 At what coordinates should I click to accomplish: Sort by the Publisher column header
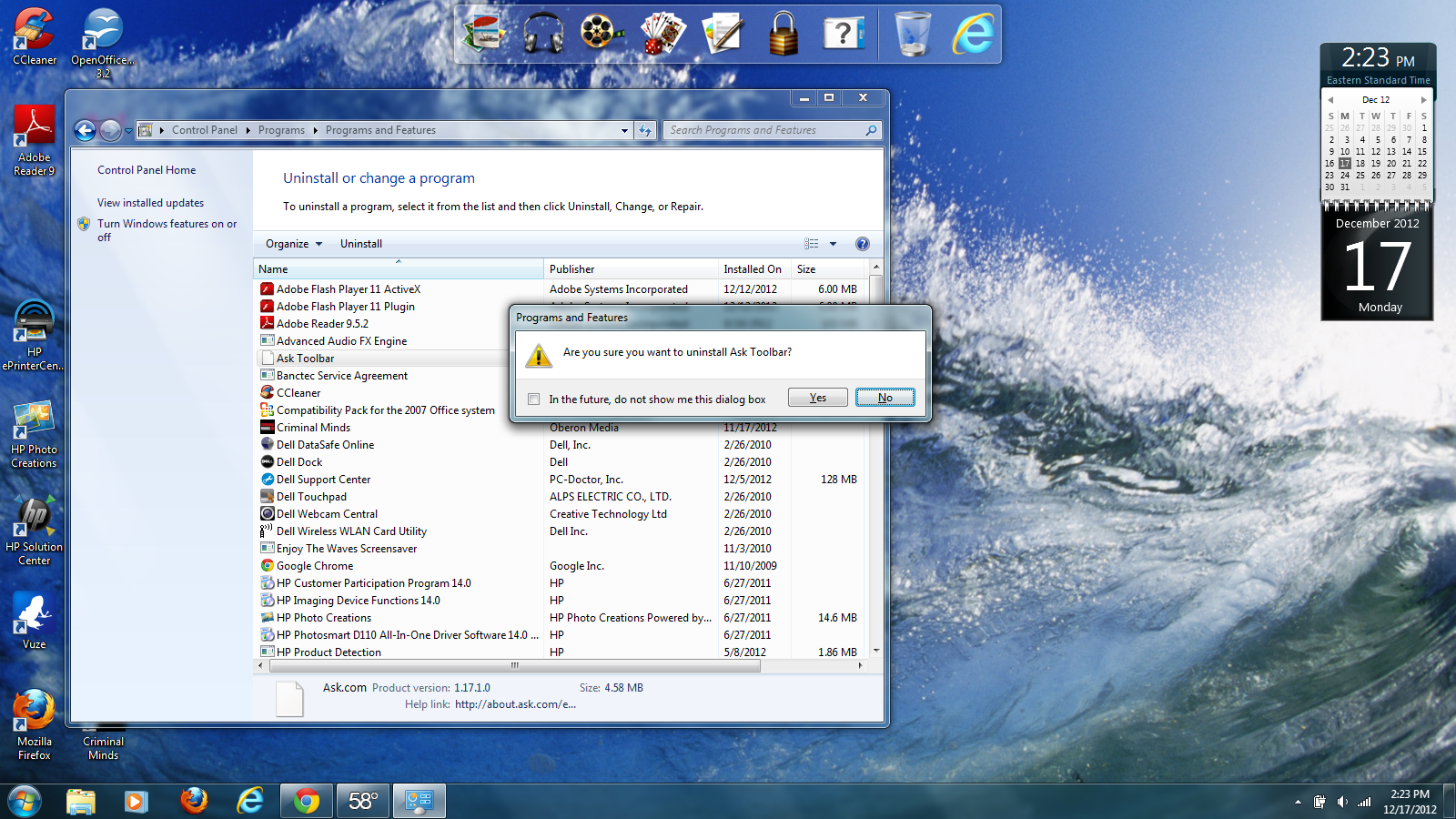[x=631, y=269]
